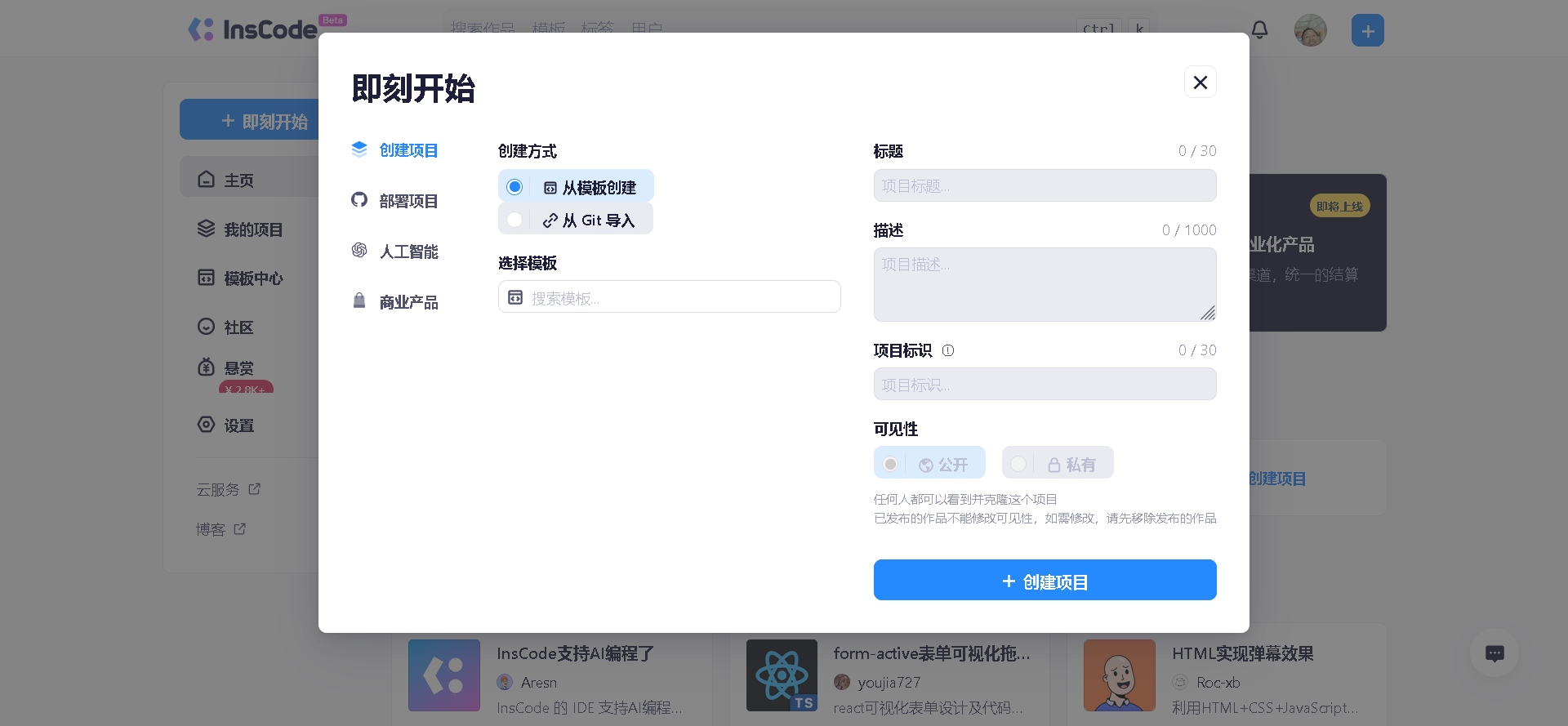Select 公开 visibility radio button
Screen dimensions: 1568x726
(x=890, y=464)
